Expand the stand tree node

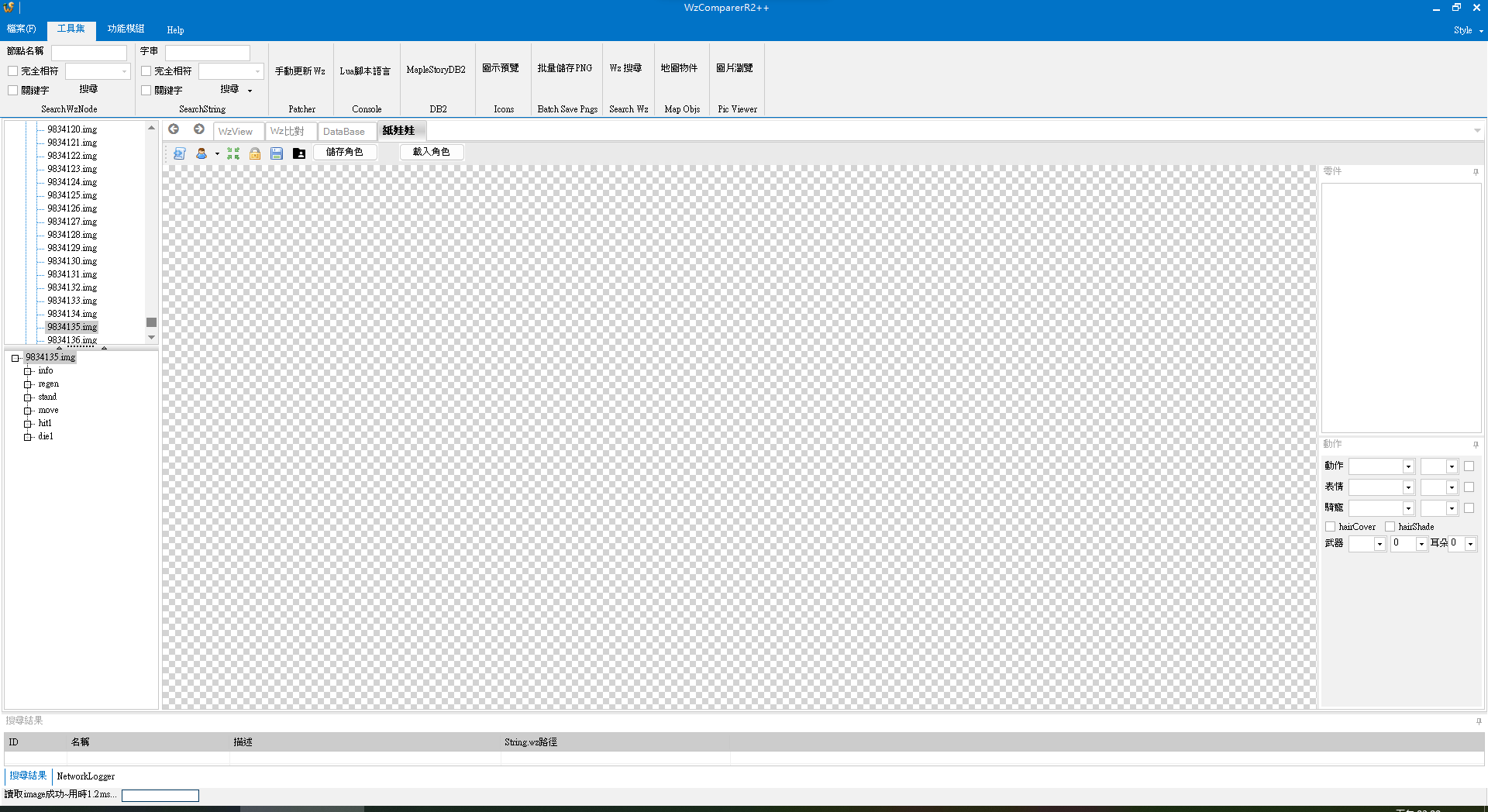coord(28,397)
